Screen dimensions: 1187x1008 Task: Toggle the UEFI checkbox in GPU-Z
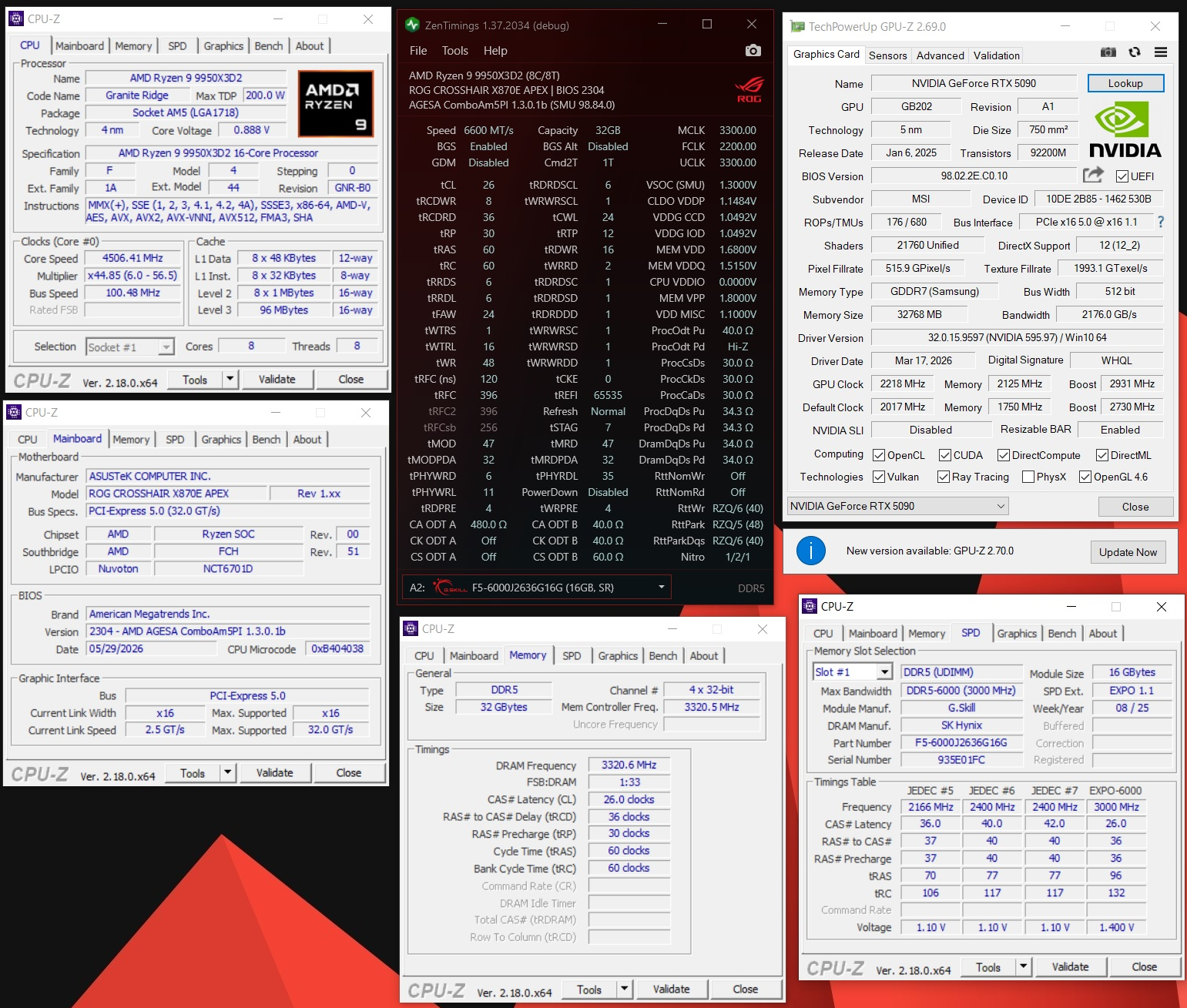[x=1122, y=176]
